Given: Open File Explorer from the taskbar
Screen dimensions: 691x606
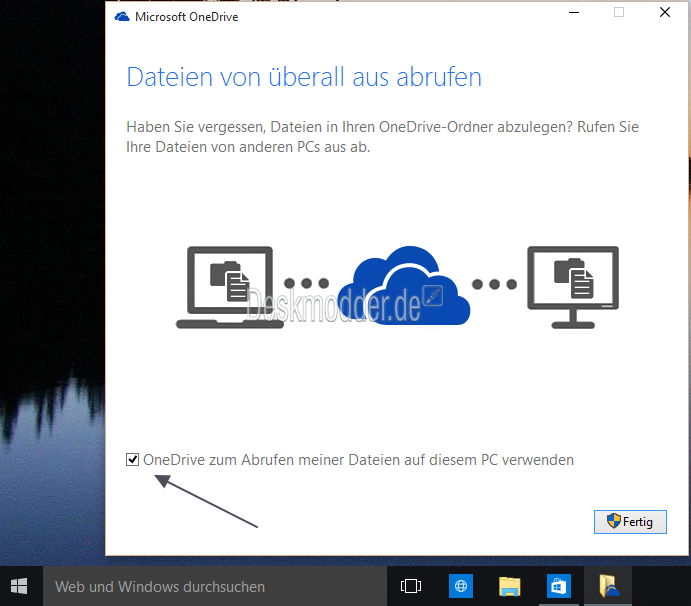Looking at the screenshot, I should pyautogui.click(x=509, y=586).
